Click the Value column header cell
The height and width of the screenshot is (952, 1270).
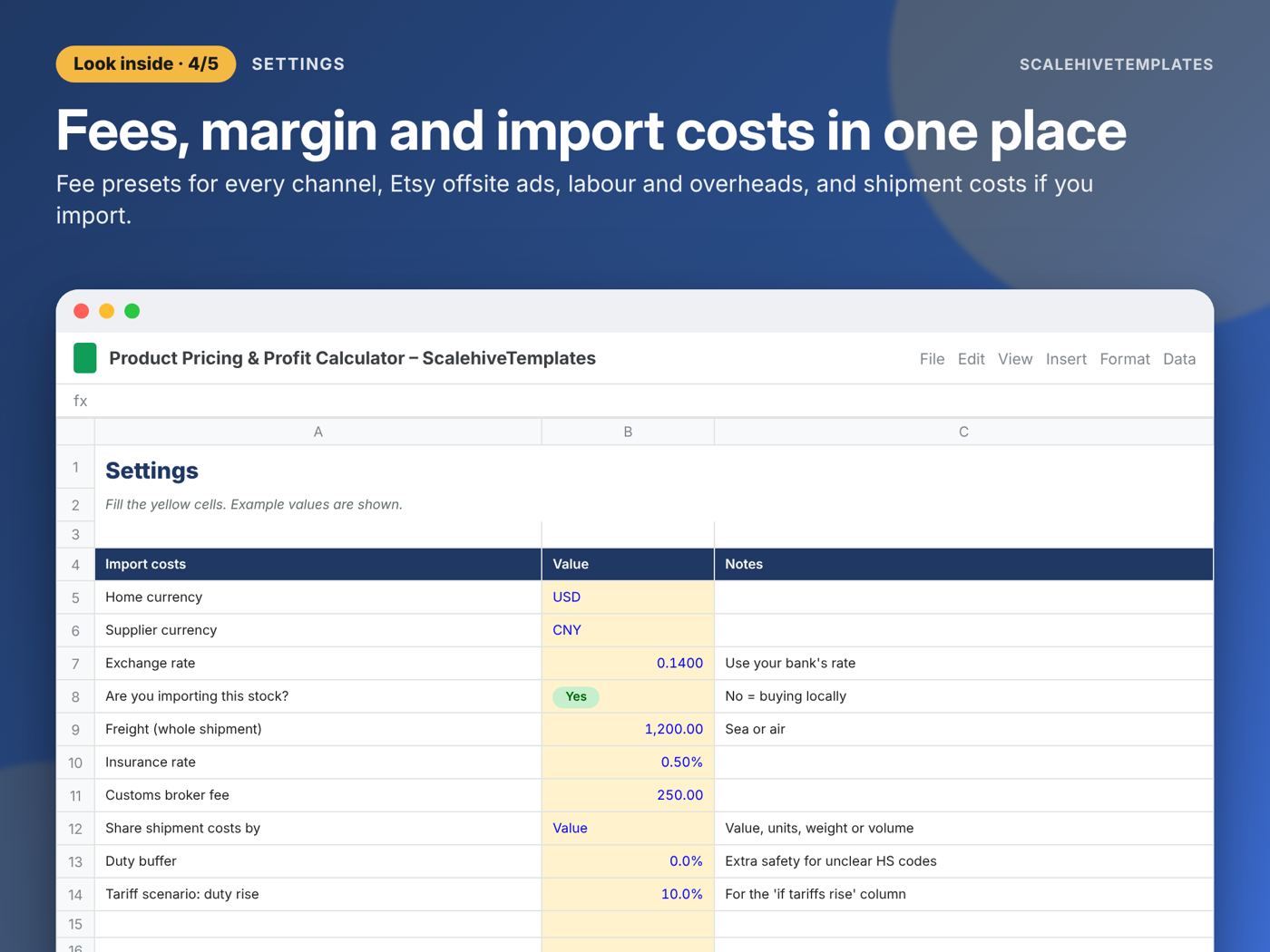(x=628, y=564)
